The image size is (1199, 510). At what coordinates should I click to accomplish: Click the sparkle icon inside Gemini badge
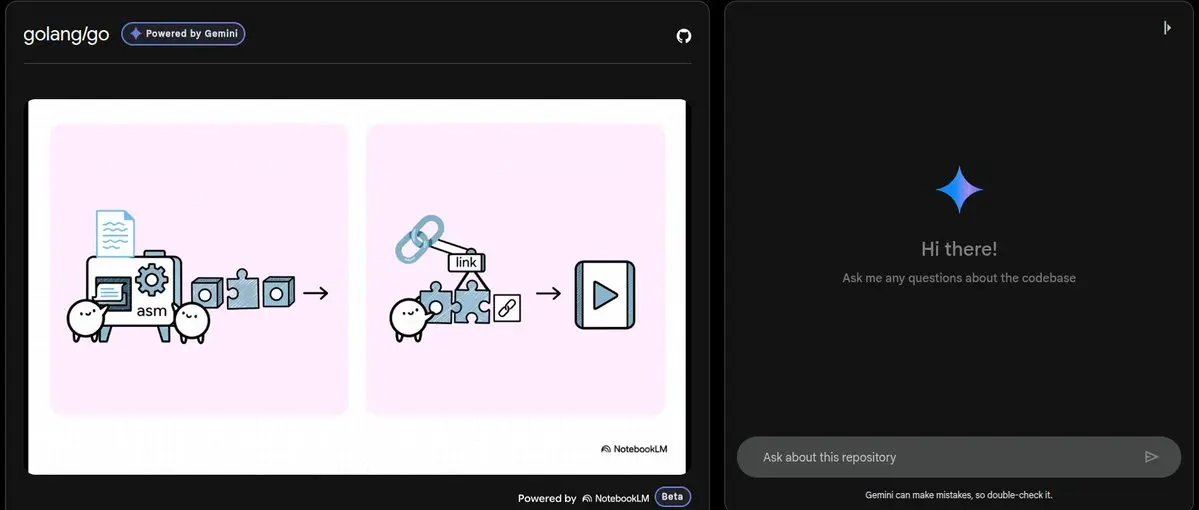pyautogui.click(x=135, y=34)
